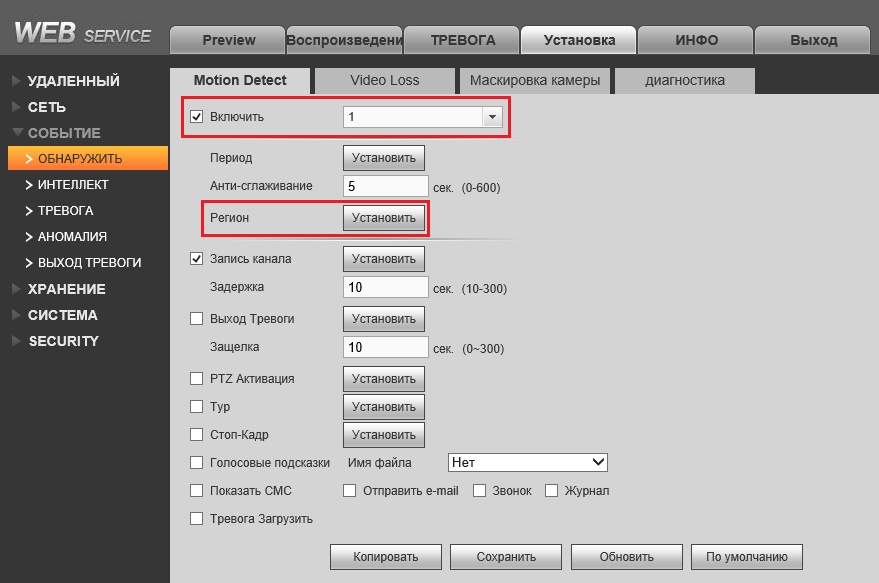Click Установить button next to Тур

pos(384,407)
